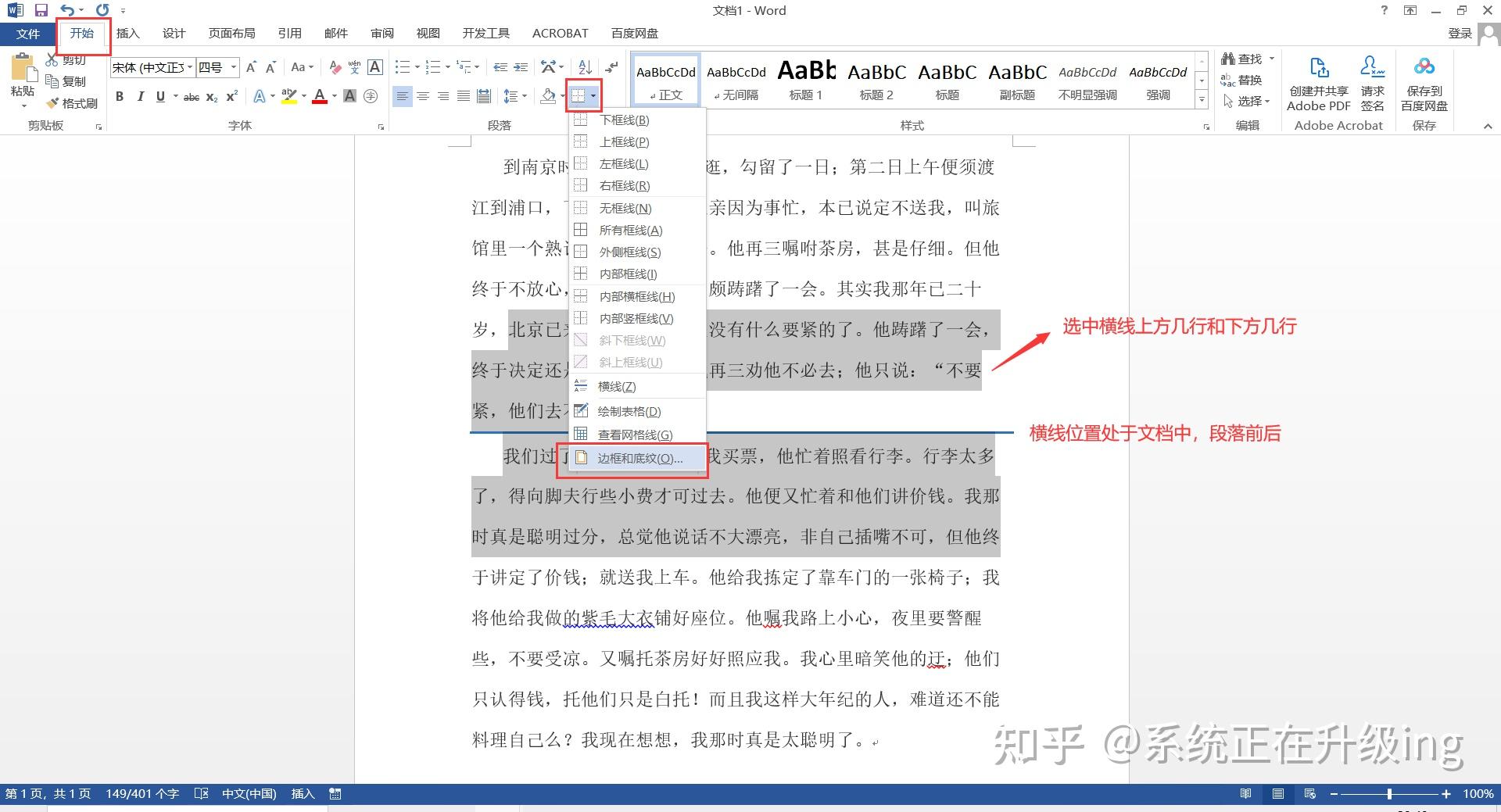
Task: Open the 选择 select dropdown
Action: (1246, 101)
